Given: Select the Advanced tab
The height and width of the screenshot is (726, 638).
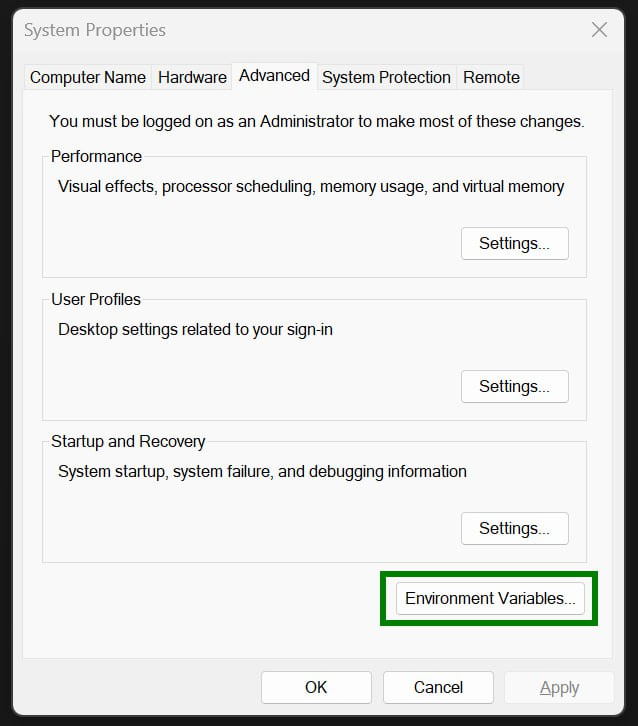Looking at the screenshot, I should 274,76.
